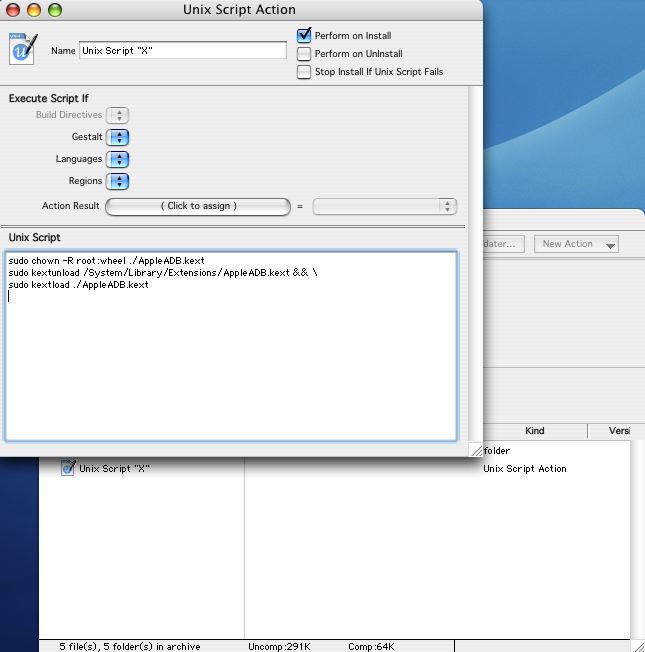Click the partially hidden Updater button behind

pos(504,244)
